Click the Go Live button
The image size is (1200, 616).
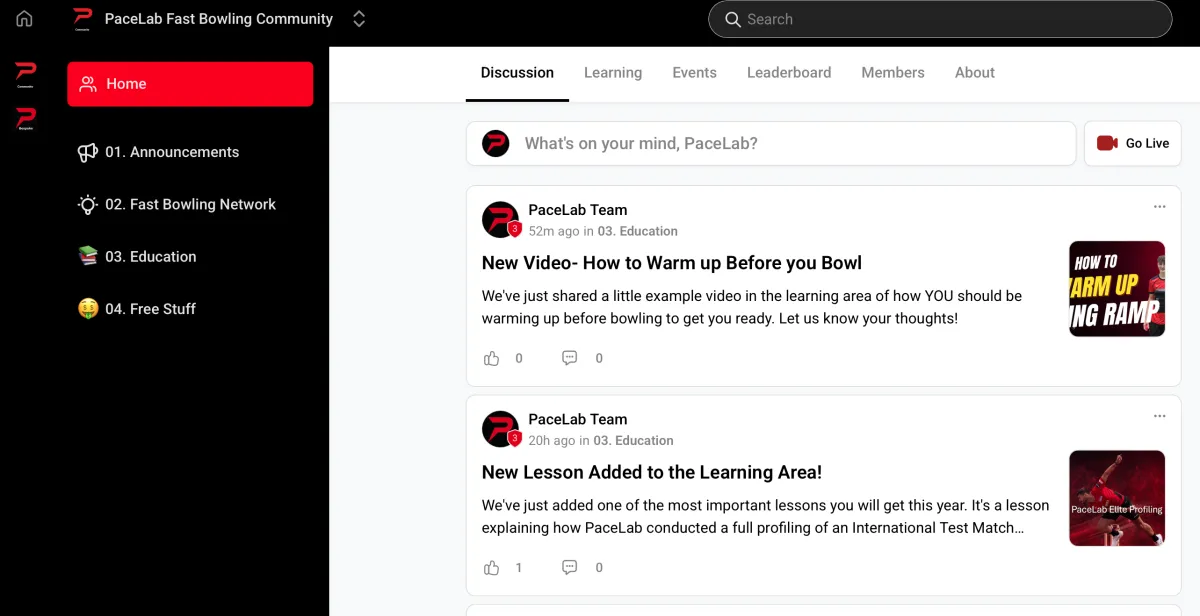(x=1132, y=143)
